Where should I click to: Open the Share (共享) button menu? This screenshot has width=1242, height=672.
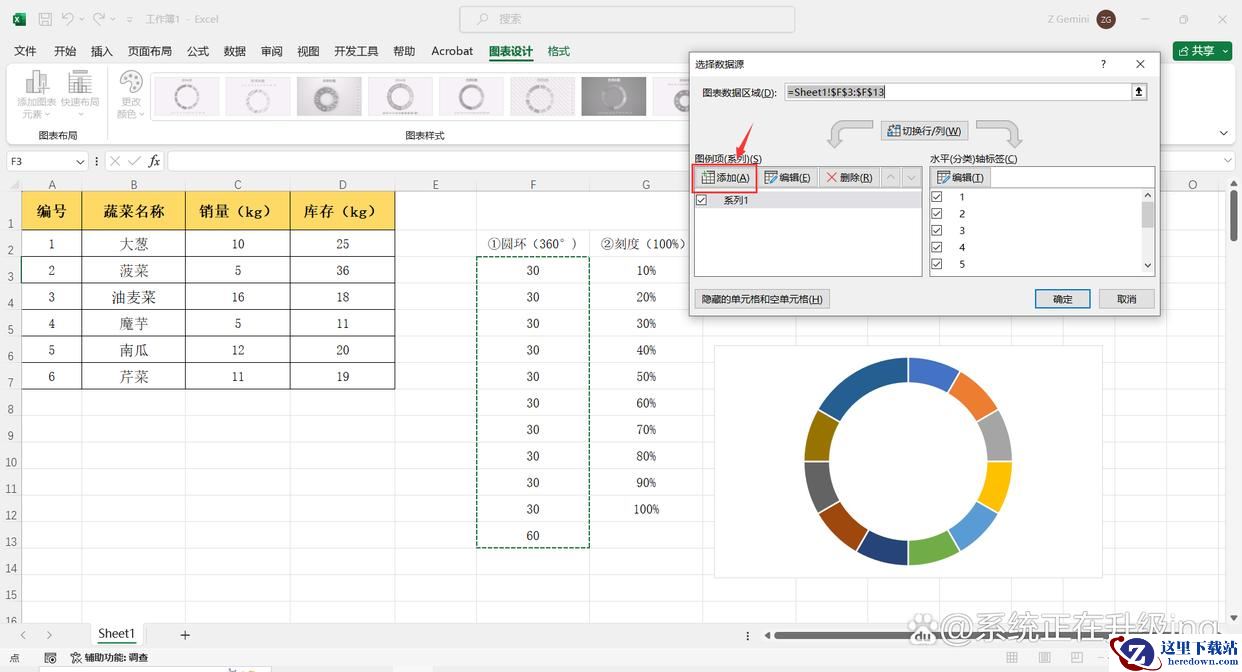(x=1202, y=51)
